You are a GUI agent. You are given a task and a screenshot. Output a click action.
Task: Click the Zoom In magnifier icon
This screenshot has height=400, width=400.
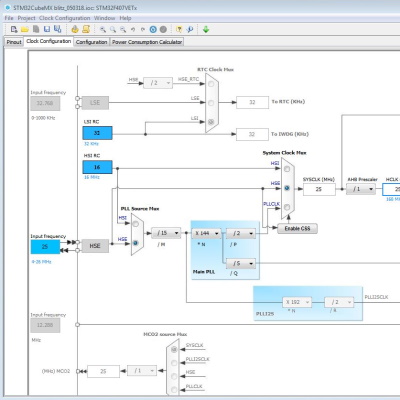coord(103,30)
